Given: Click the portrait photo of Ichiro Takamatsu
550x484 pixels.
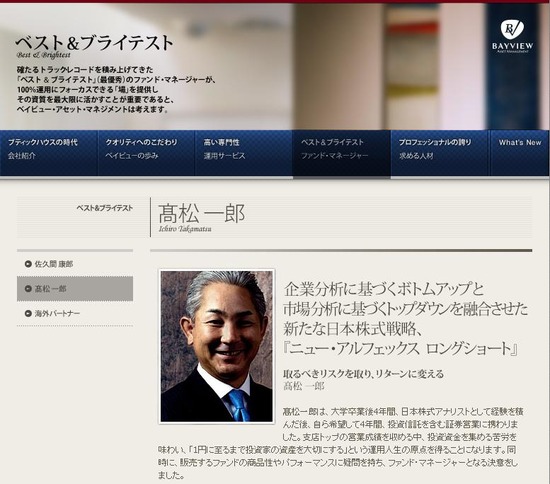Looking at the screenshot, I should [x=216, y=346].
